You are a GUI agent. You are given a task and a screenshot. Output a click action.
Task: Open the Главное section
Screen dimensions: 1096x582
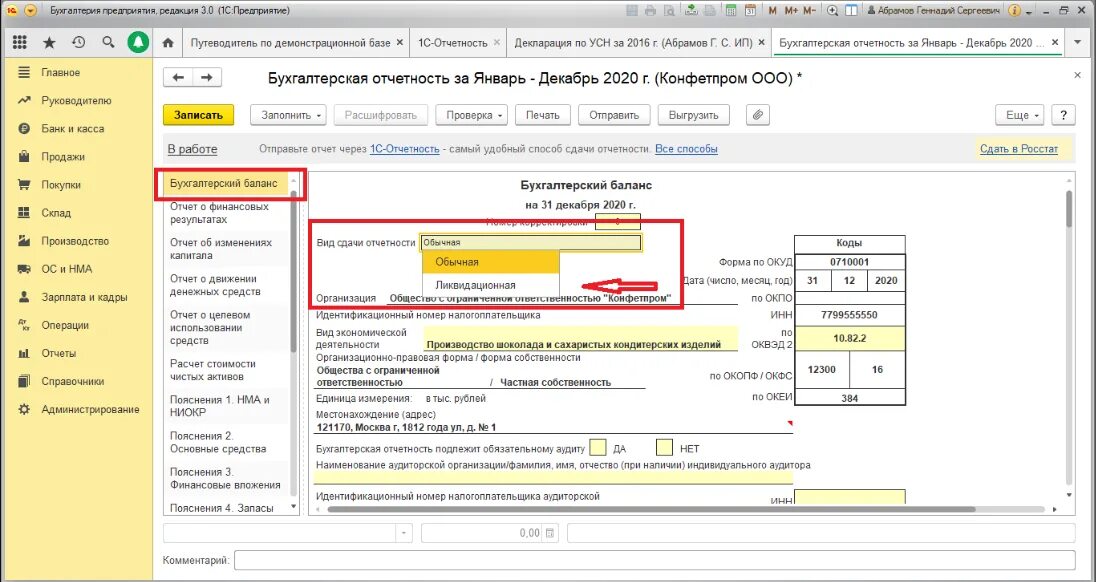pyautogui.click(x=60, y=73)
